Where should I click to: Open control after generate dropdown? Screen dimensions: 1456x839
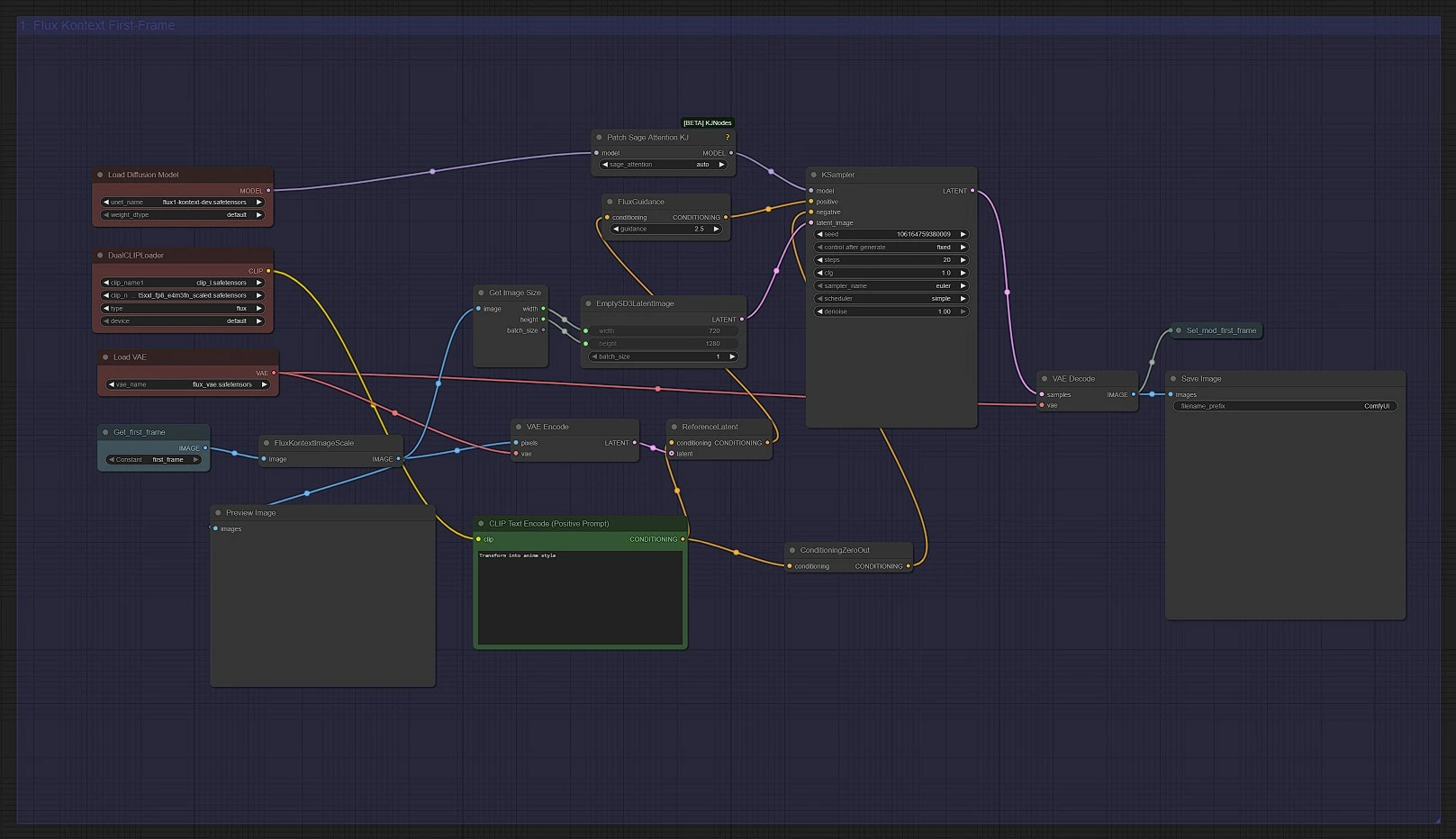coord(891,248)
